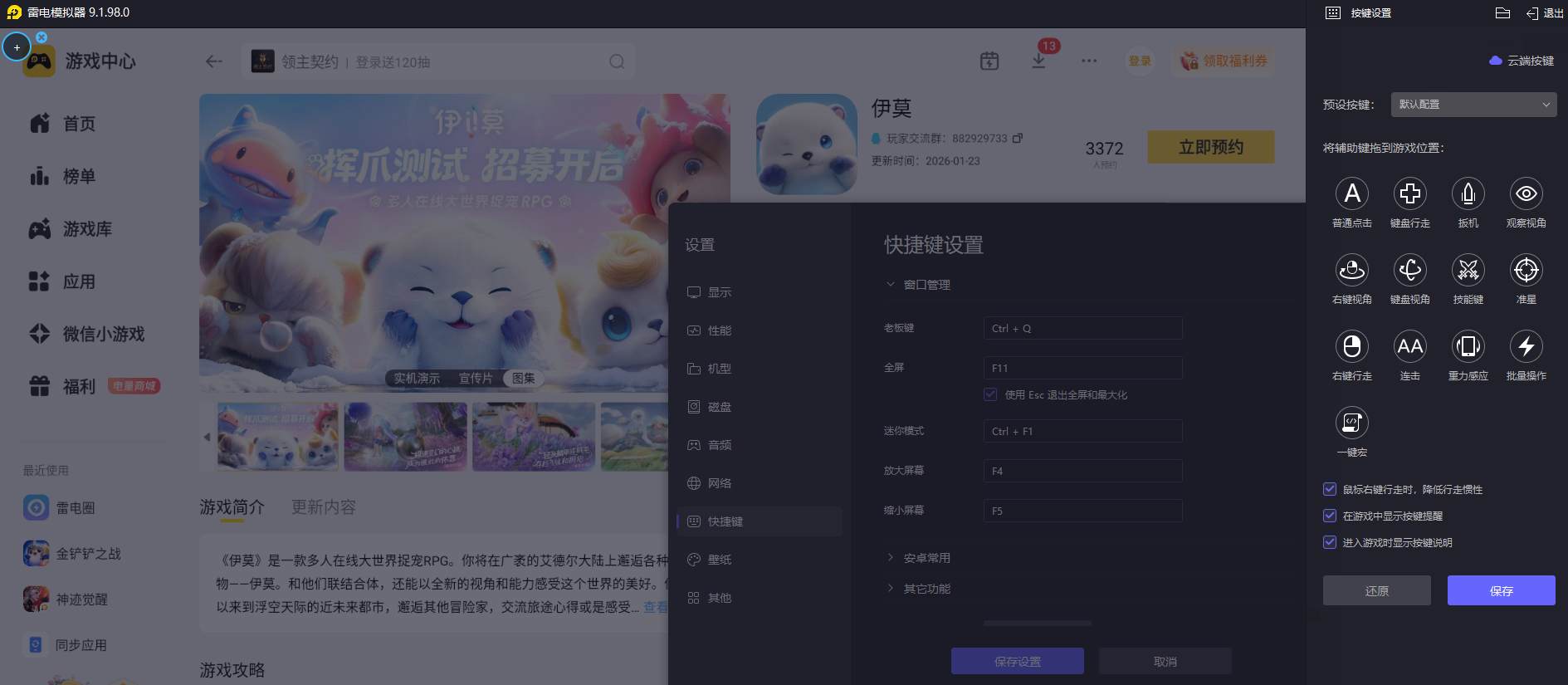
Task: Click the 退出 exit keymap button
Action: tap(1545, 13)
